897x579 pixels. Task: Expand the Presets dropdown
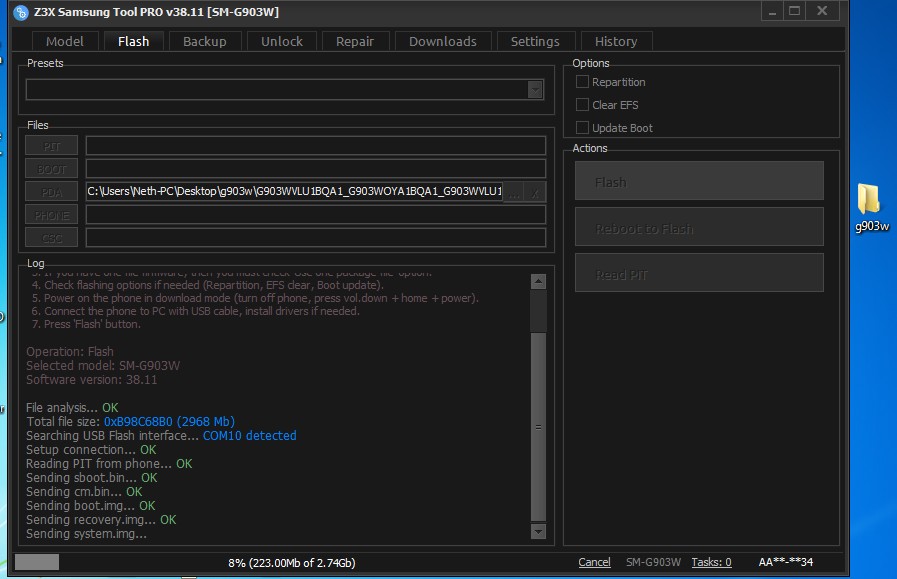(x=535, y=90)
